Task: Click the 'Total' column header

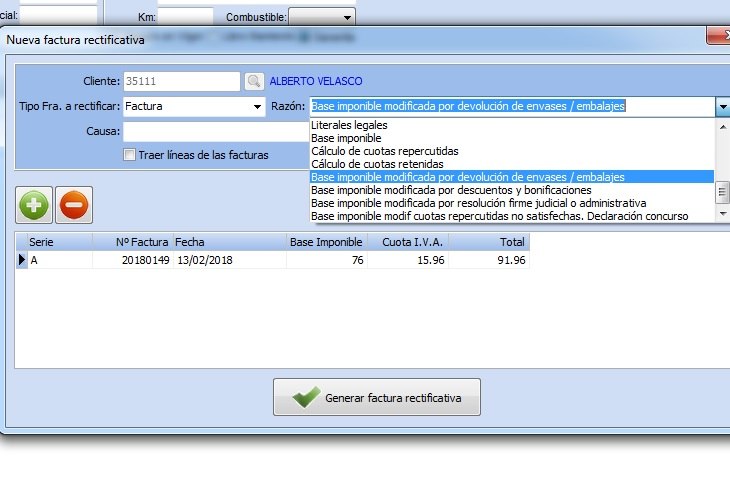Action: point(489,242)
